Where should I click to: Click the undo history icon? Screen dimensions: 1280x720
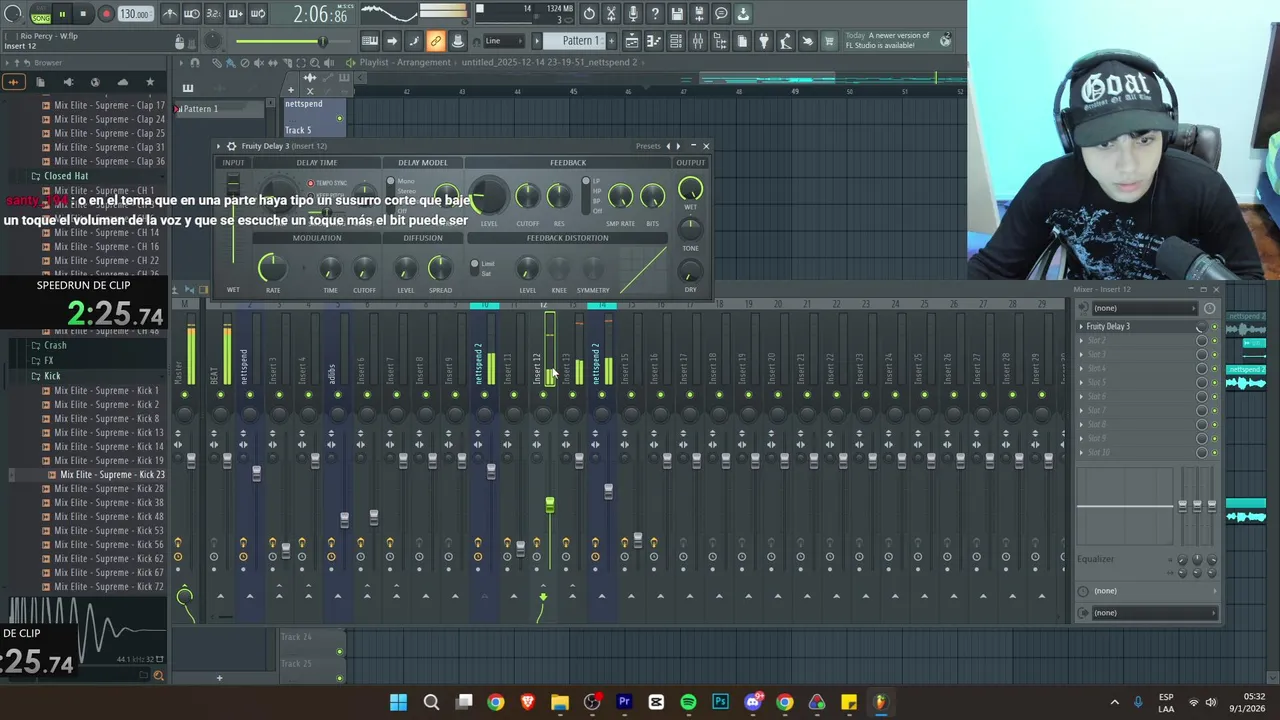(589, 14)
